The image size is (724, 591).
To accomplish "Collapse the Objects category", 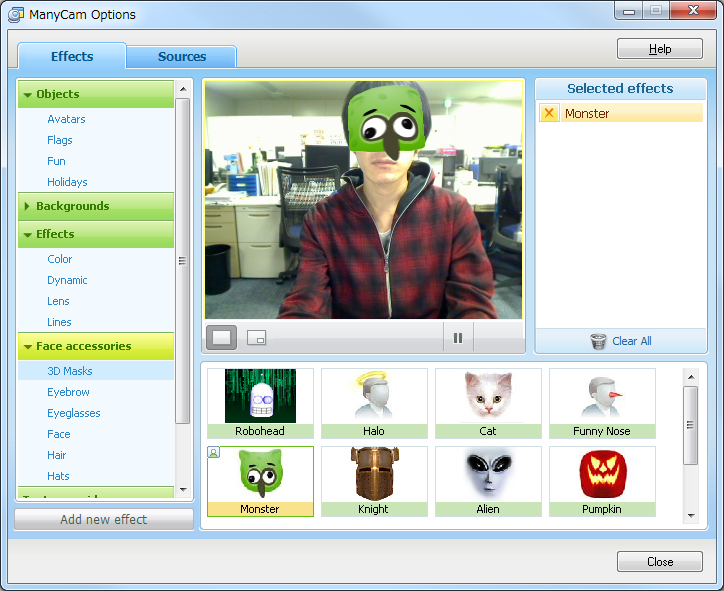I will [96, 94].
